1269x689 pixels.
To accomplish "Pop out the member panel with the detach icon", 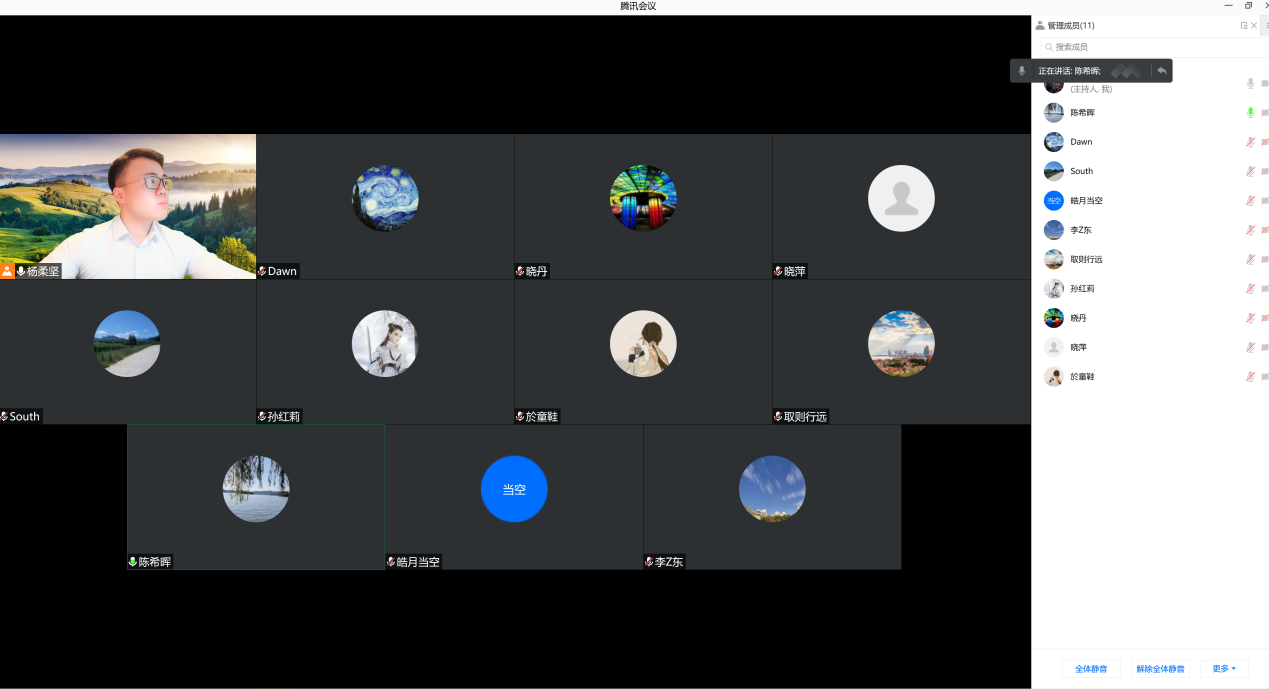I will 1244,26.
